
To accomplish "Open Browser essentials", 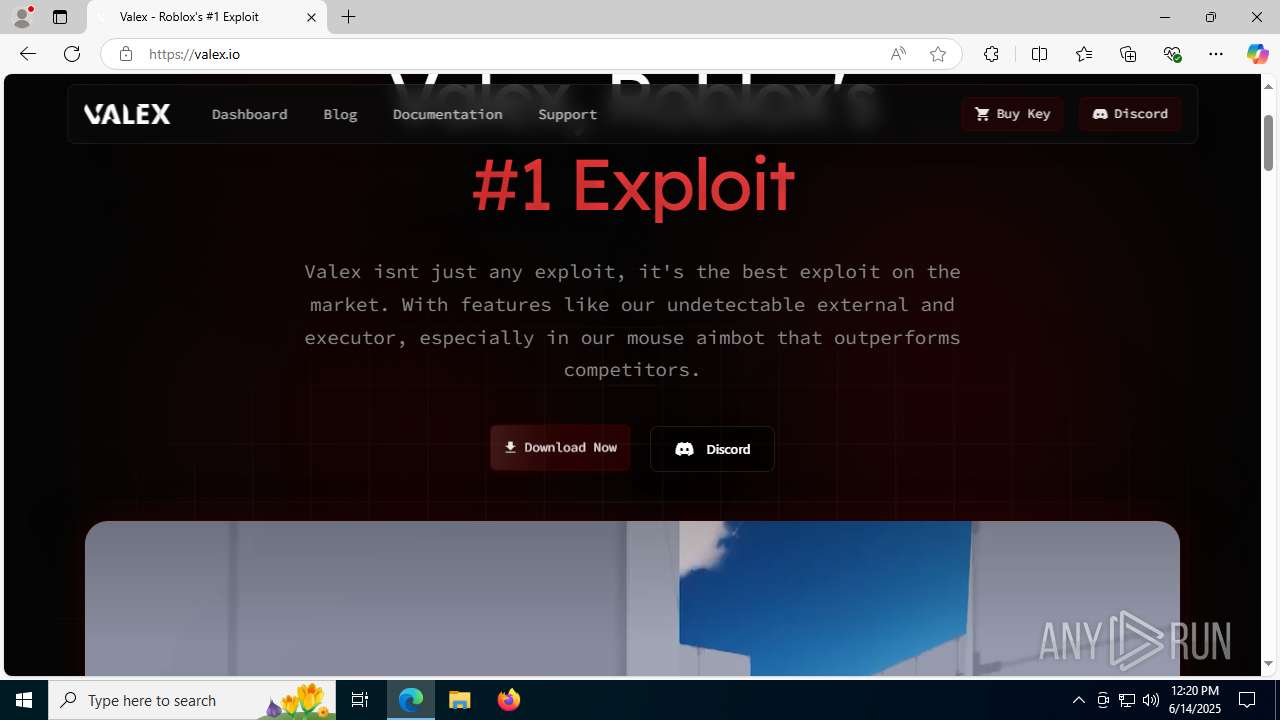I will point(1172,54).
